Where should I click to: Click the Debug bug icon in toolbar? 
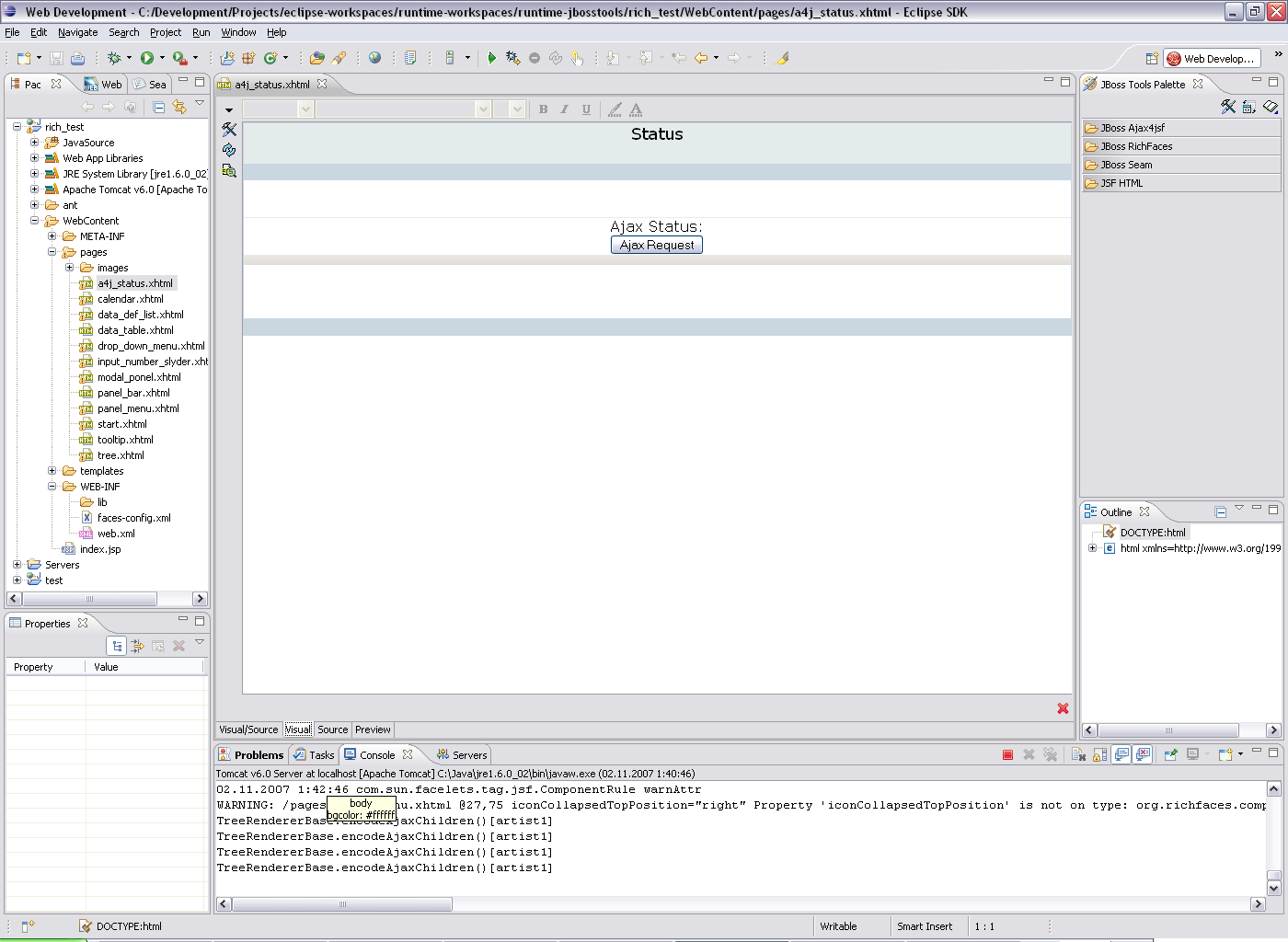pos(114,58)
